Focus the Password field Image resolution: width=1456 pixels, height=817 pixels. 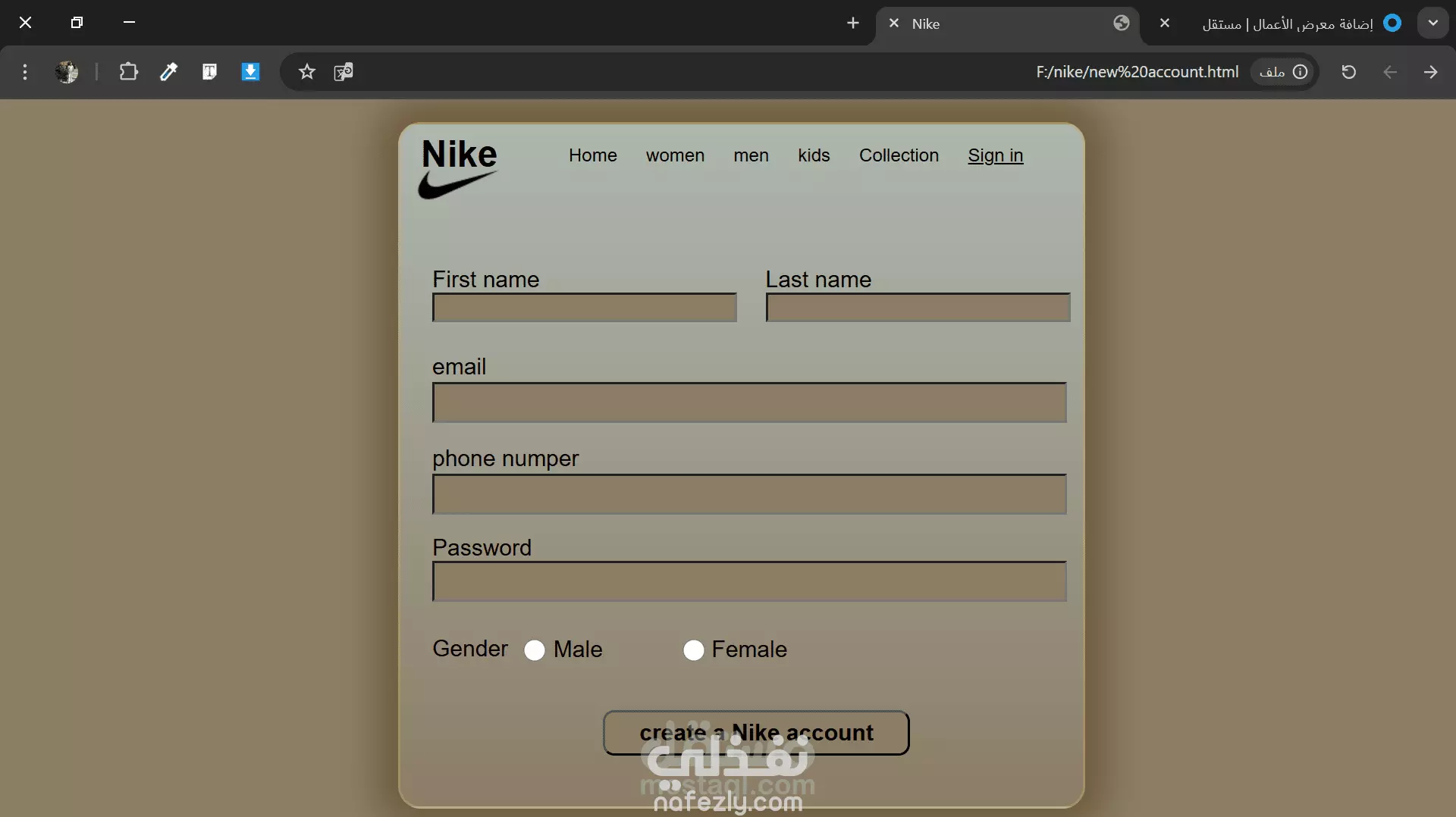click(749, 581)
